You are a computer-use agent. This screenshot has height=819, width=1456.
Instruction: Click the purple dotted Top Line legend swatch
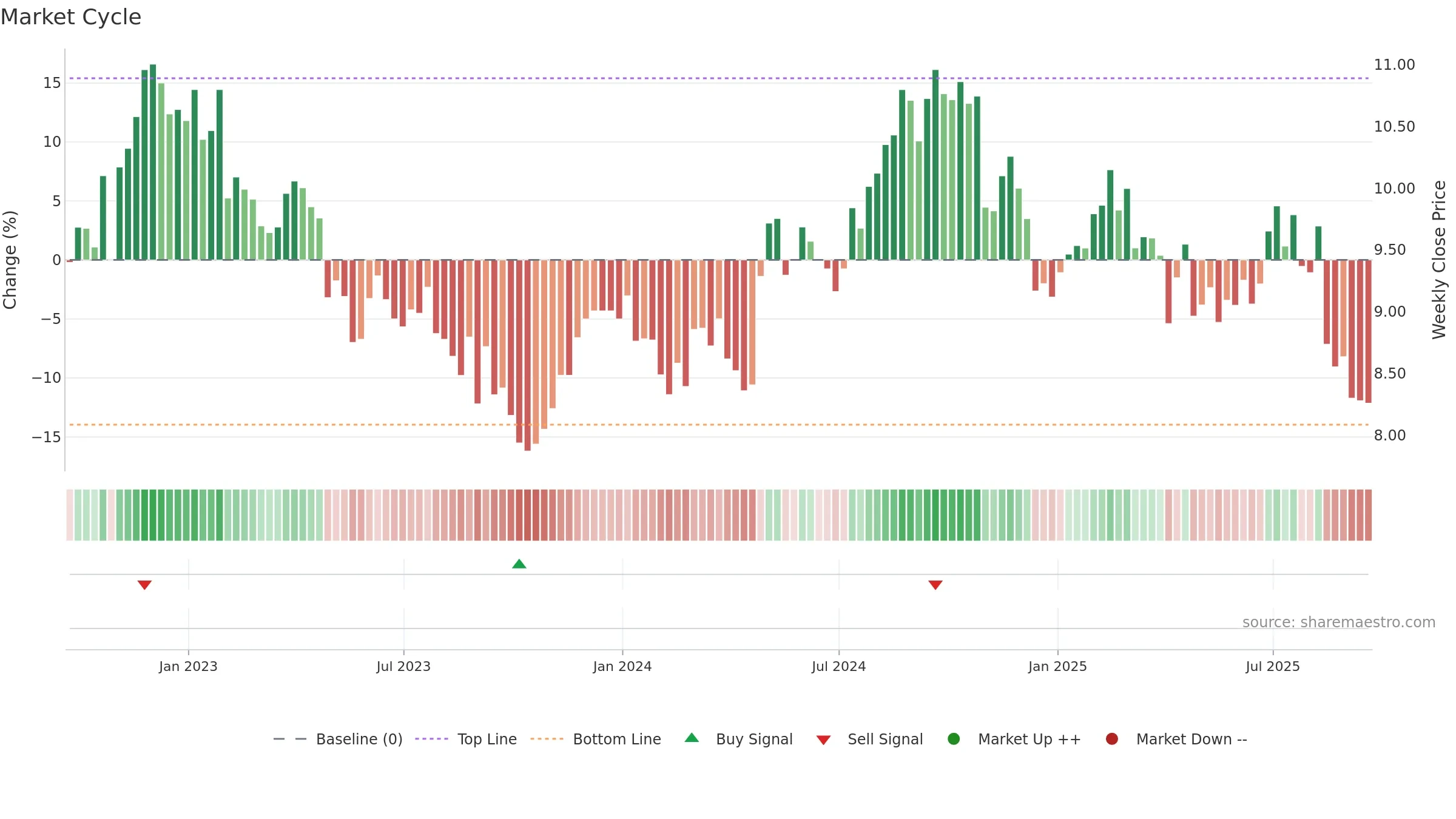(x=431, y=739)
